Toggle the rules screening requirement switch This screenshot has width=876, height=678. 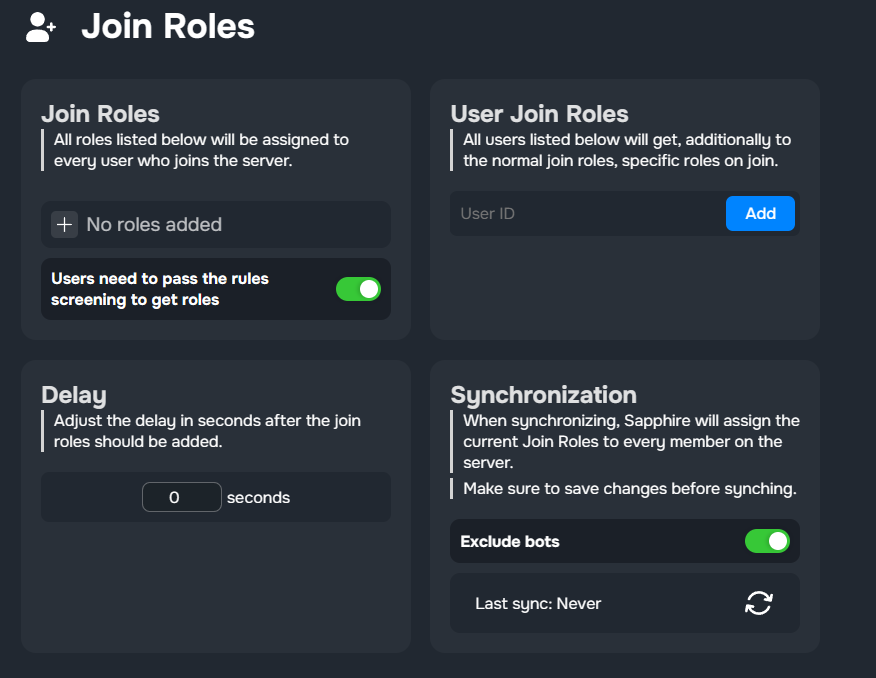click(x=358, y=289)
